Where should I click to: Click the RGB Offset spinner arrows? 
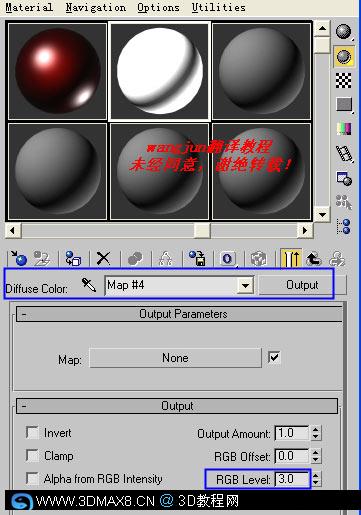(x=316, y=456)
